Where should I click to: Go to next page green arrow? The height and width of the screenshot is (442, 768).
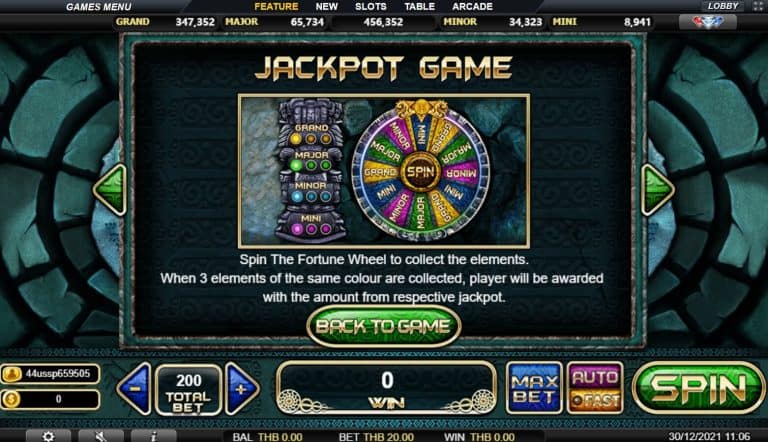(x=657, y=190)
